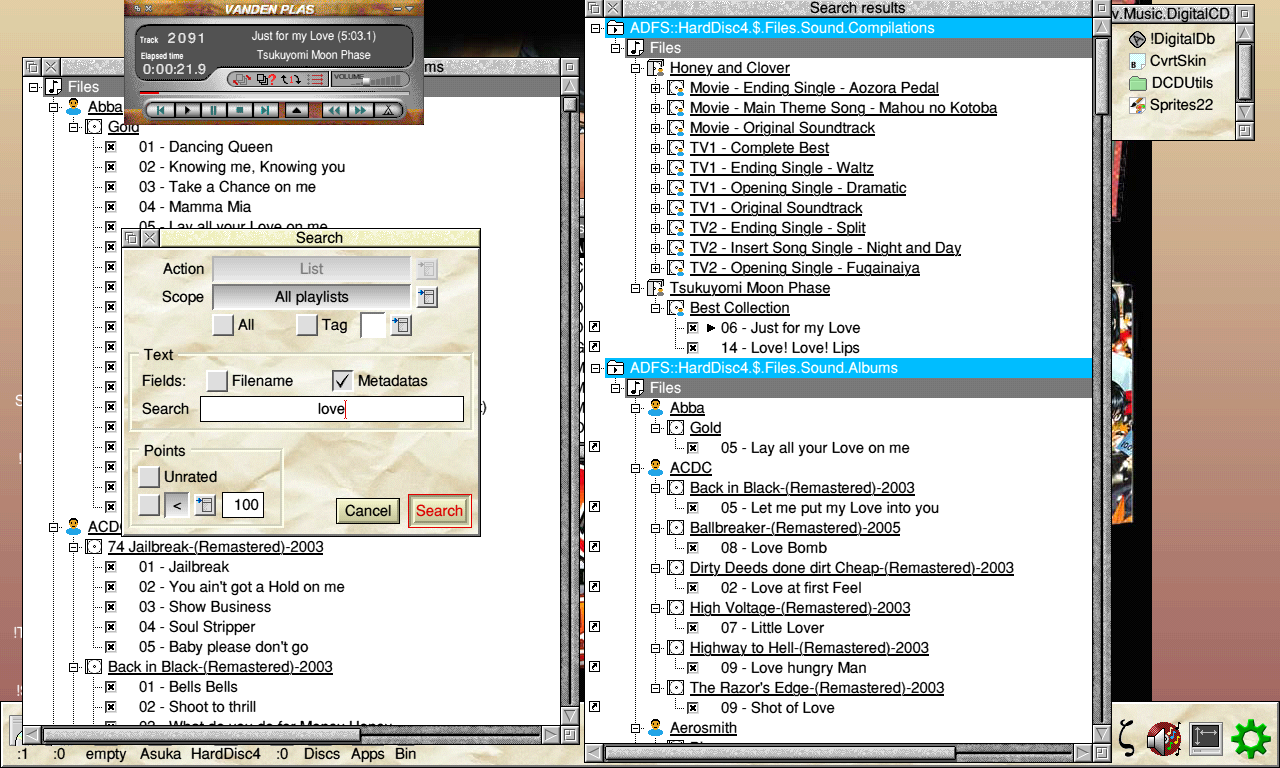Toggle the repeat-one icon in the player

[x=290, y=79]
